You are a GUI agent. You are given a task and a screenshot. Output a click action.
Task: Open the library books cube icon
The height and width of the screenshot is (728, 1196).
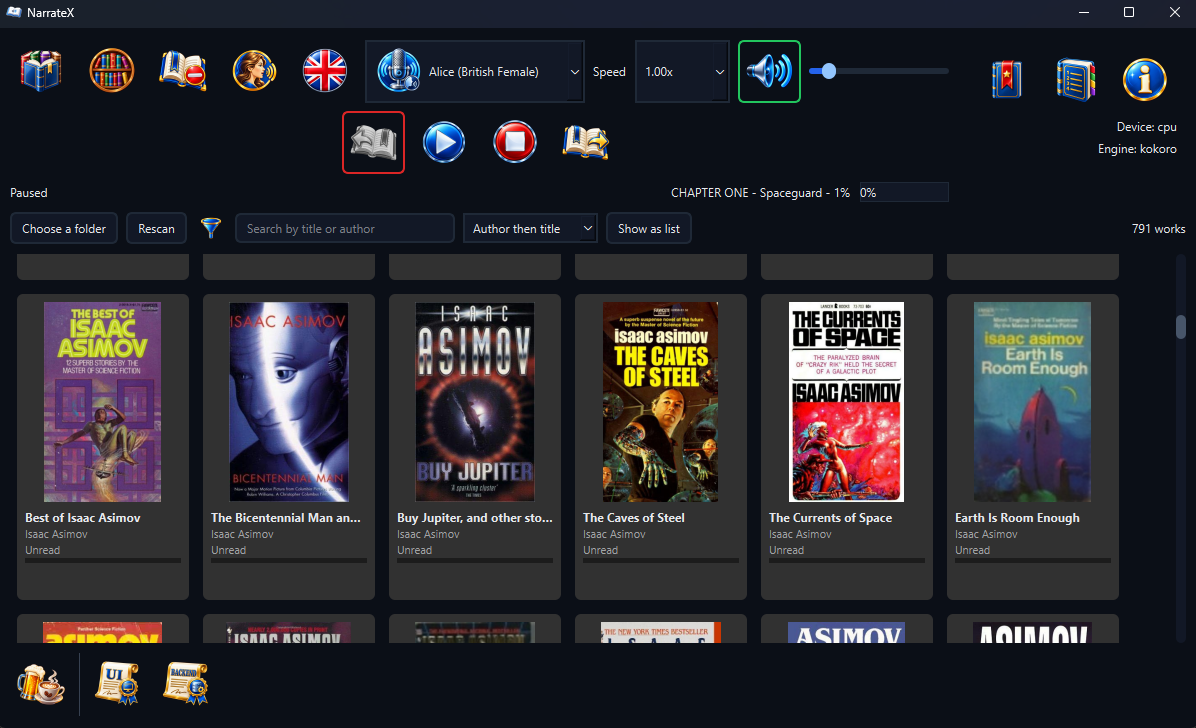pyautogui.click(x=41, y=71)
